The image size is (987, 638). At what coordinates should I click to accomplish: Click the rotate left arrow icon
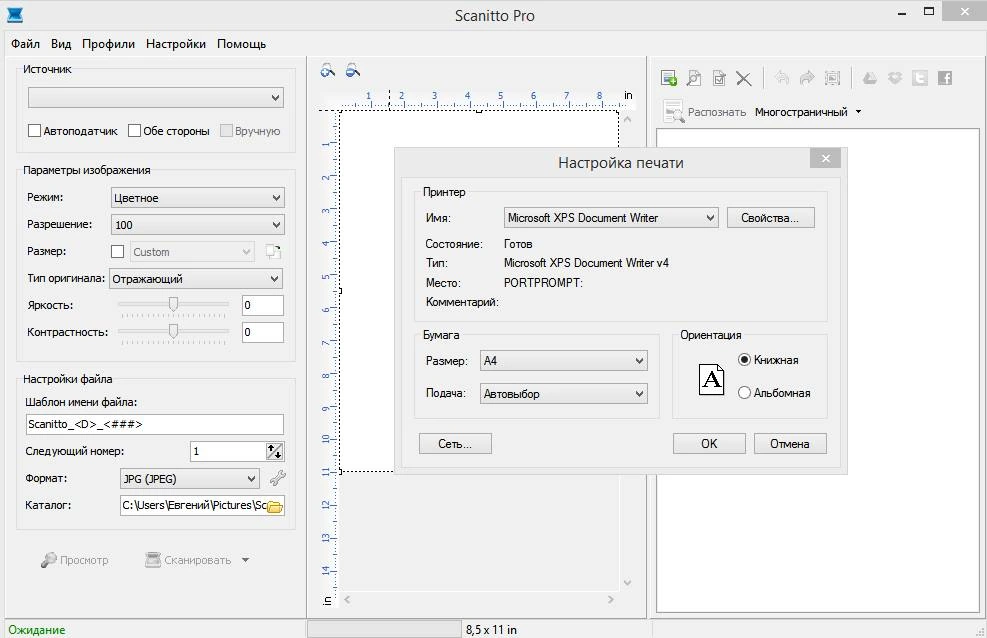[782, 77]
